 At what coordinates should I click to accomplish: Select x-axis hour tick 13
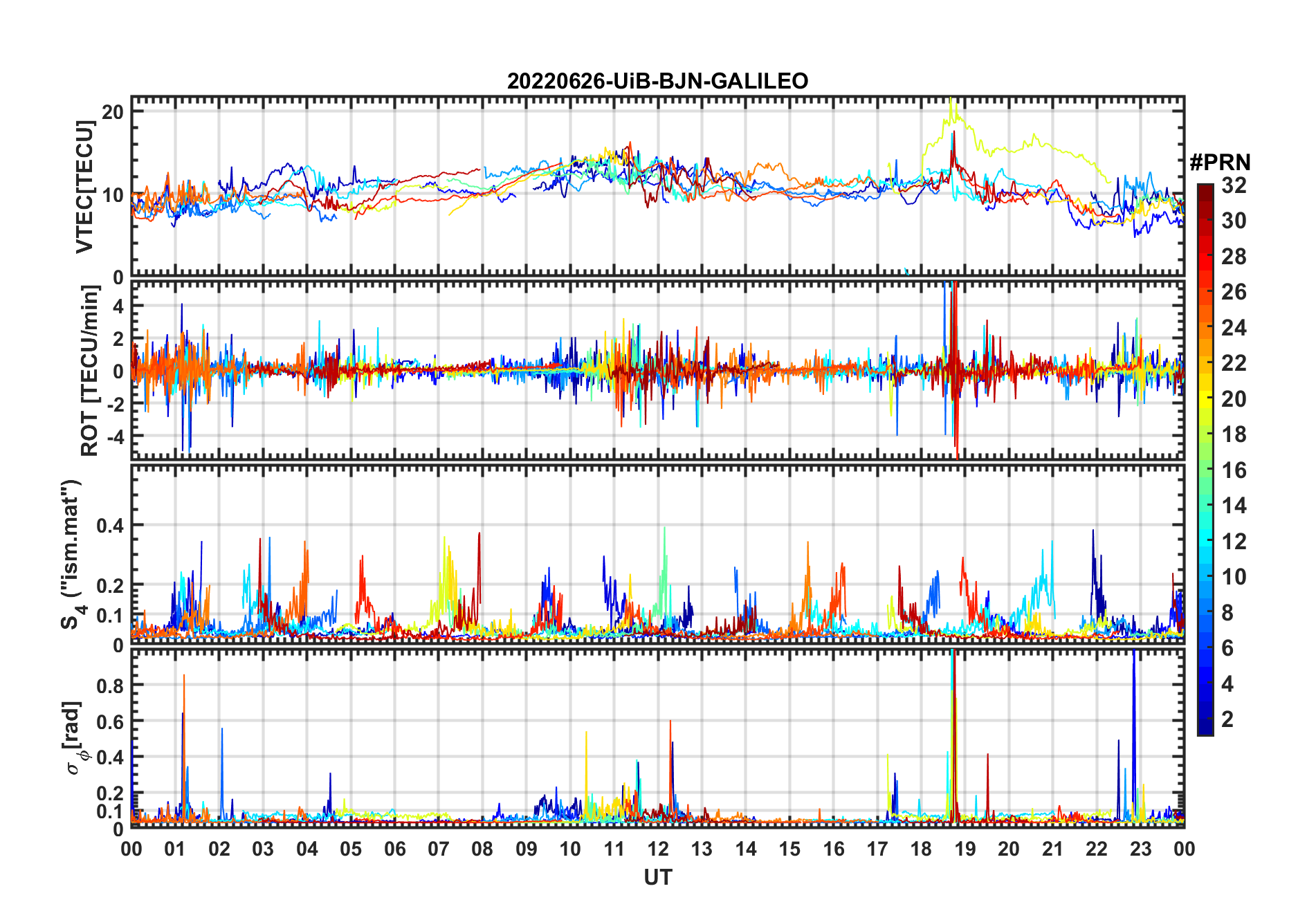702,849
